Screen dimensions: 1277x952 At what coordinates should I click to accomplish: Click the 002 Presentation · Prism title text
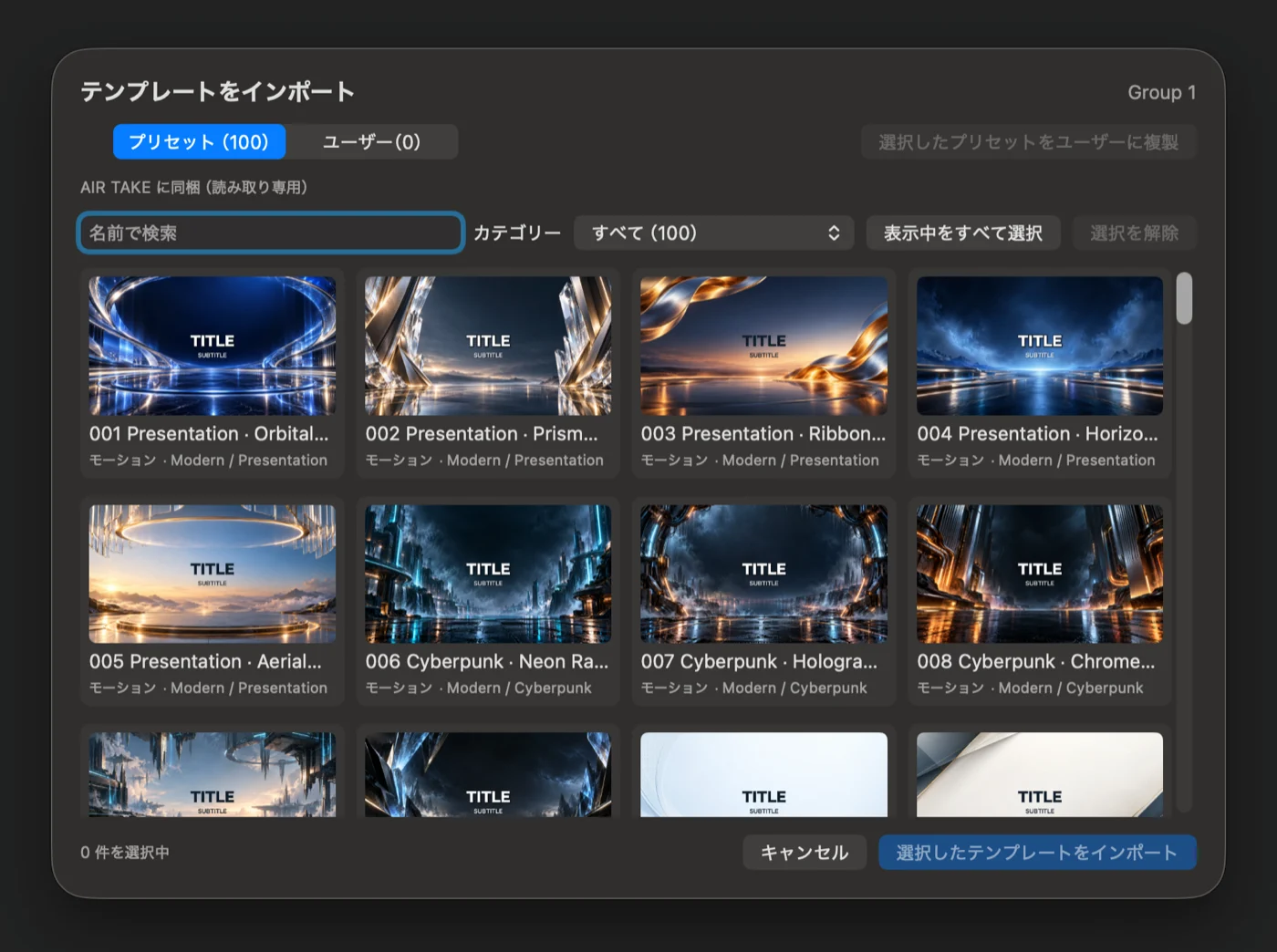482,434
